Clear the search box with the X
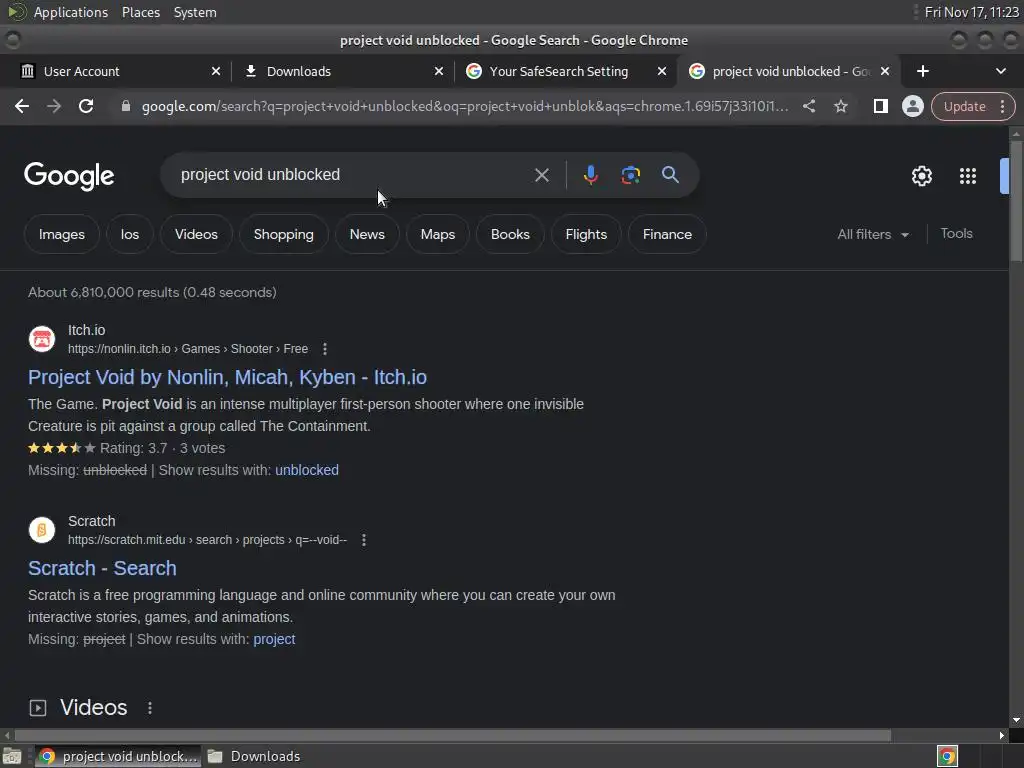This screenshot has height=768, width=1024. coord(541,175)
